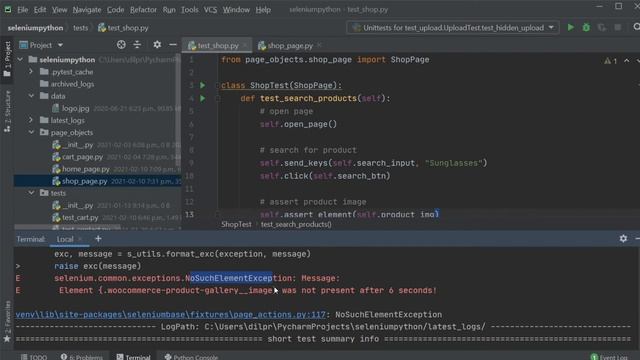Image resolution: width=640 pixels, height=360 pixels.
Task: Open the File menu
Action: point(22,9)
